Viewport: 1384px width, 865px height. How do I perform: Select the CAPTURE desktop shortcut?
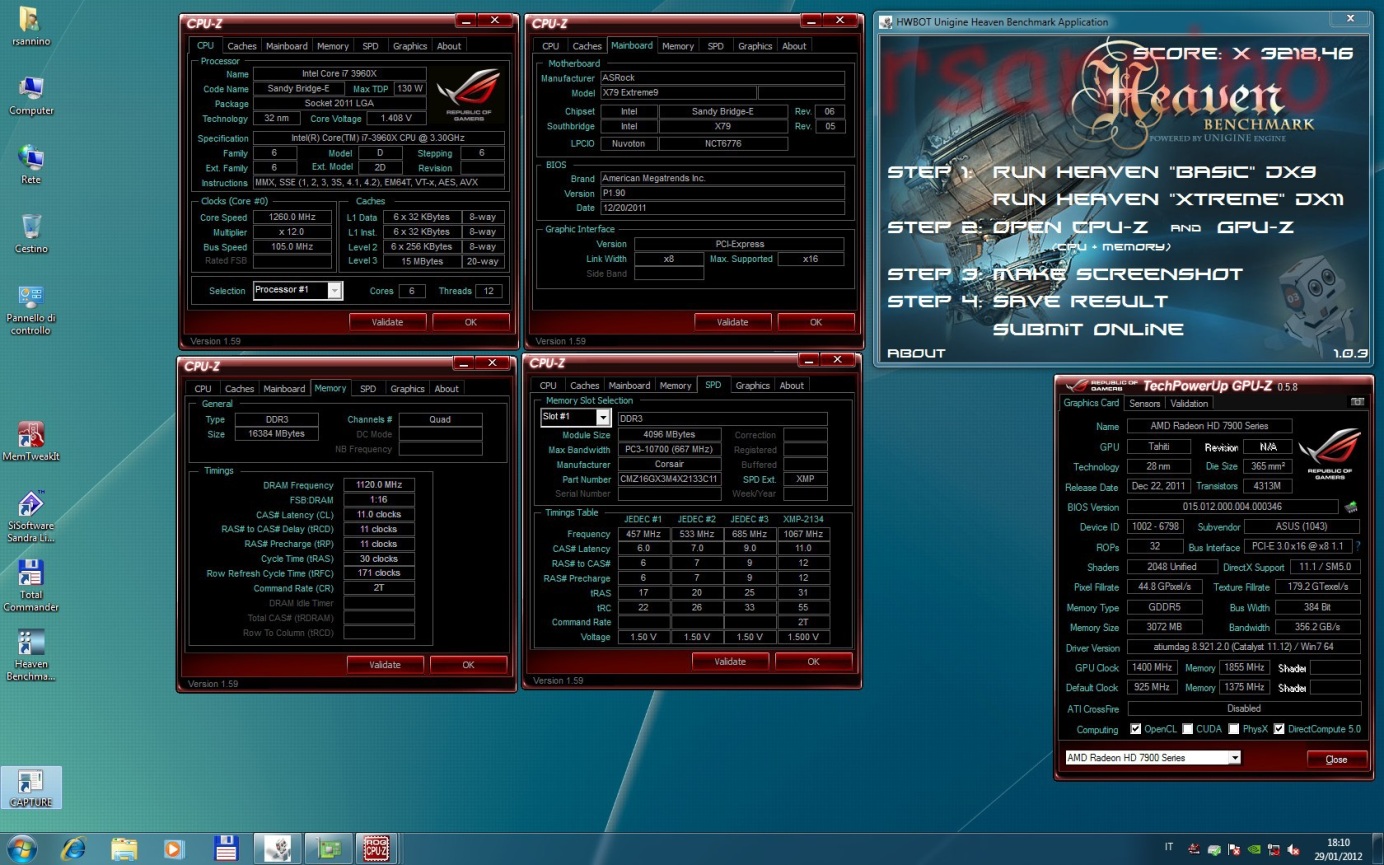pyautogui.click(x=31, y=788)
